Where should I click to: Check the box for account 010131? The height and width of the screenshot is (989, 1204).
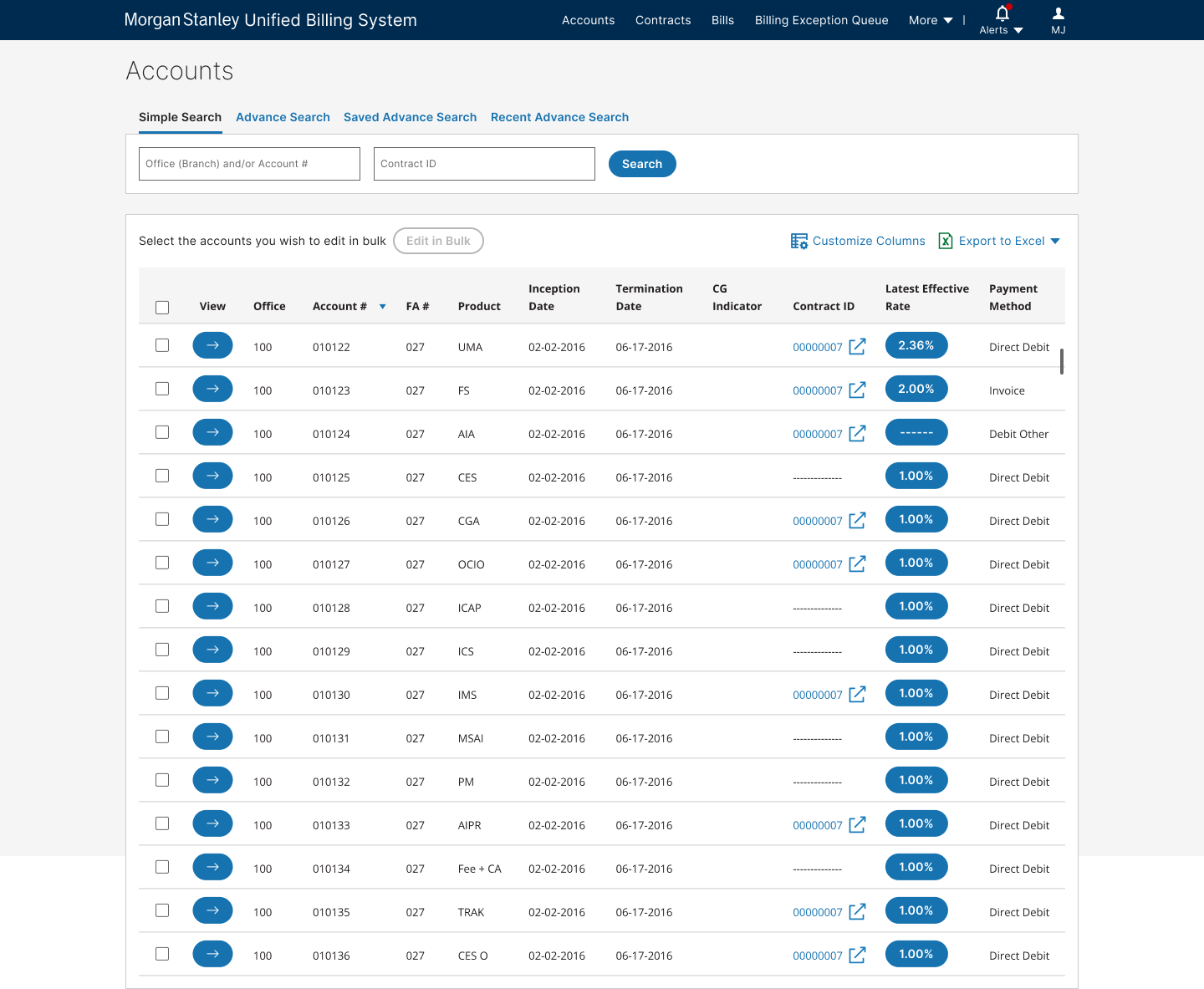[x=162, y=737]
